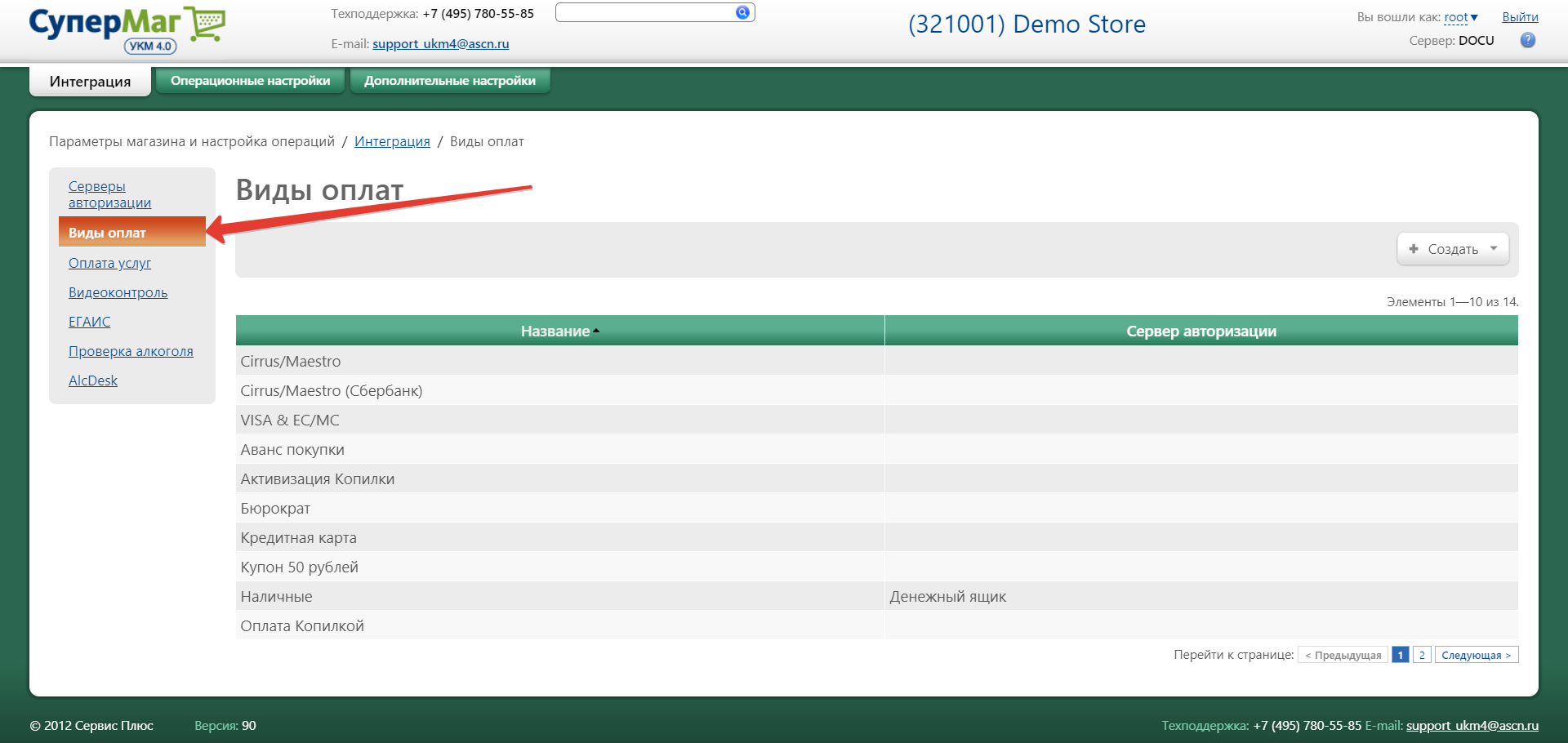Open the ЕГАИС sidebar link
Image resolution: width=1568 pixels, height=743 pixels.
pos(89,322)
